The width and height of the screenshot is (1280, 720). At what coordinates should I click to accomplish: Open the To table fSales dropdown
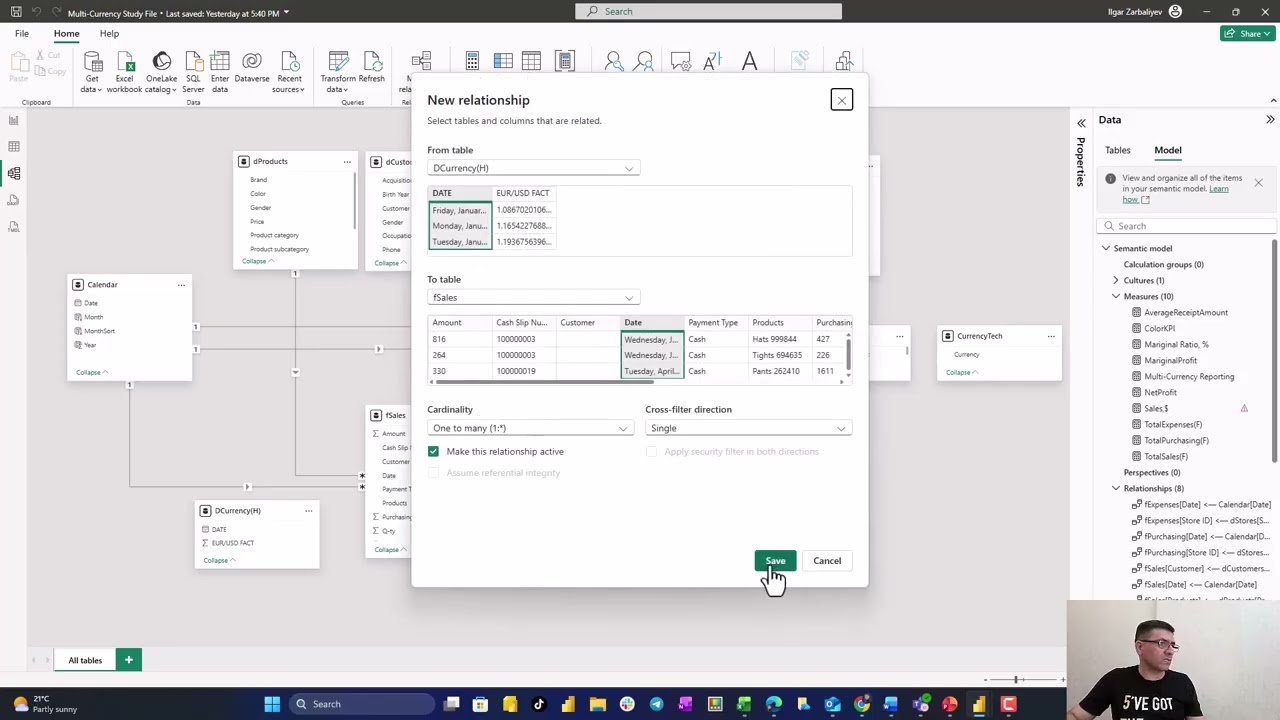coord(533,298)
